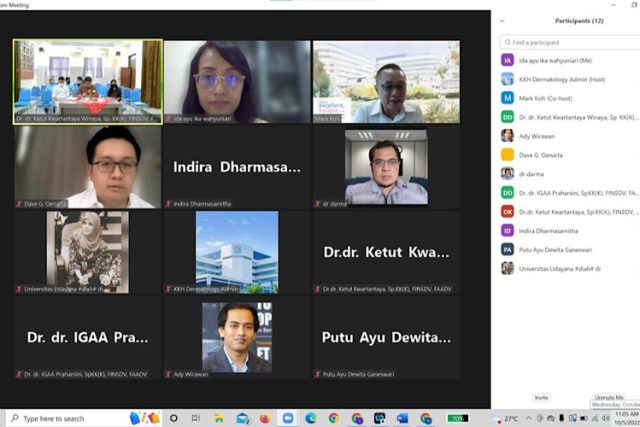Viewport: 640px width, 427px height.
Task: Click 'Dave G. Oenarta' name in participants list
Action: [541, 155]
